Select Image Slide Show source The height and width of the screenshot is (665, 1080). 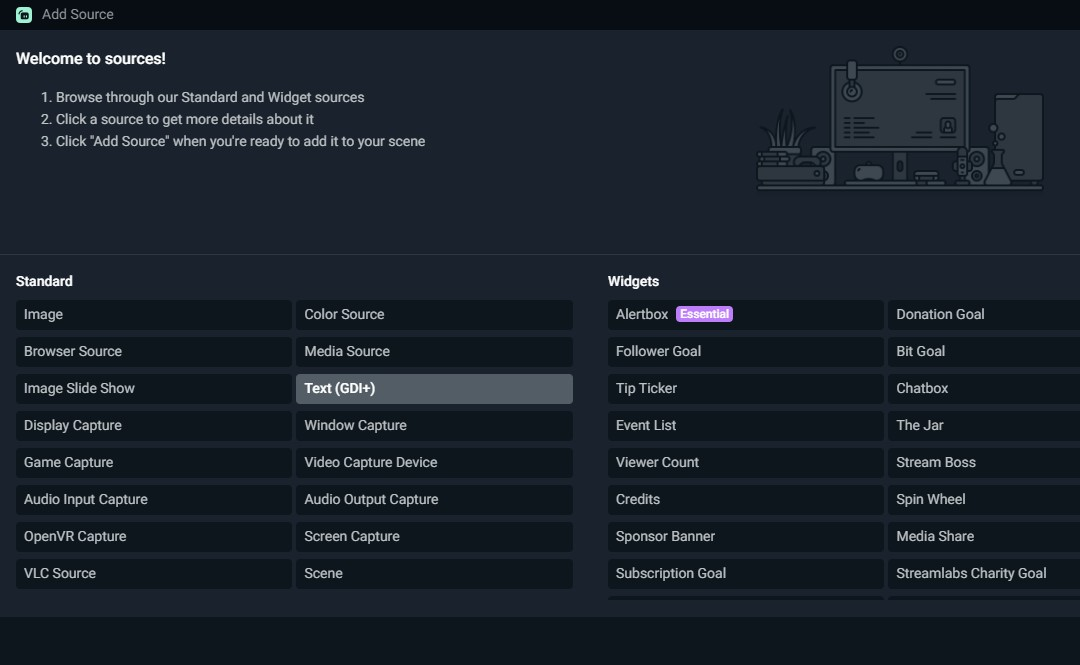pyautogui.click(x=153, y=388)
